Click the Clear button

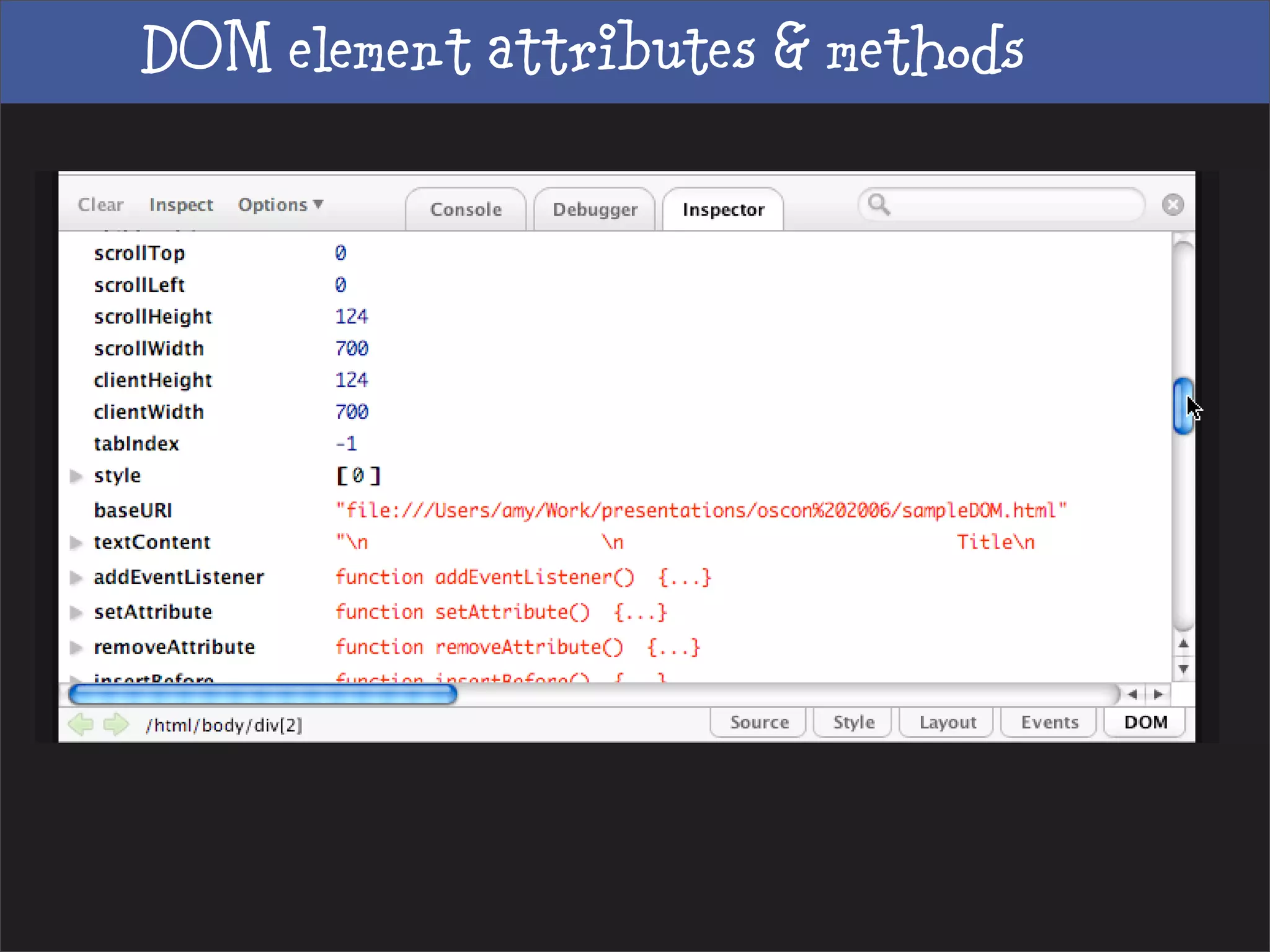click(x=100, y=205)
